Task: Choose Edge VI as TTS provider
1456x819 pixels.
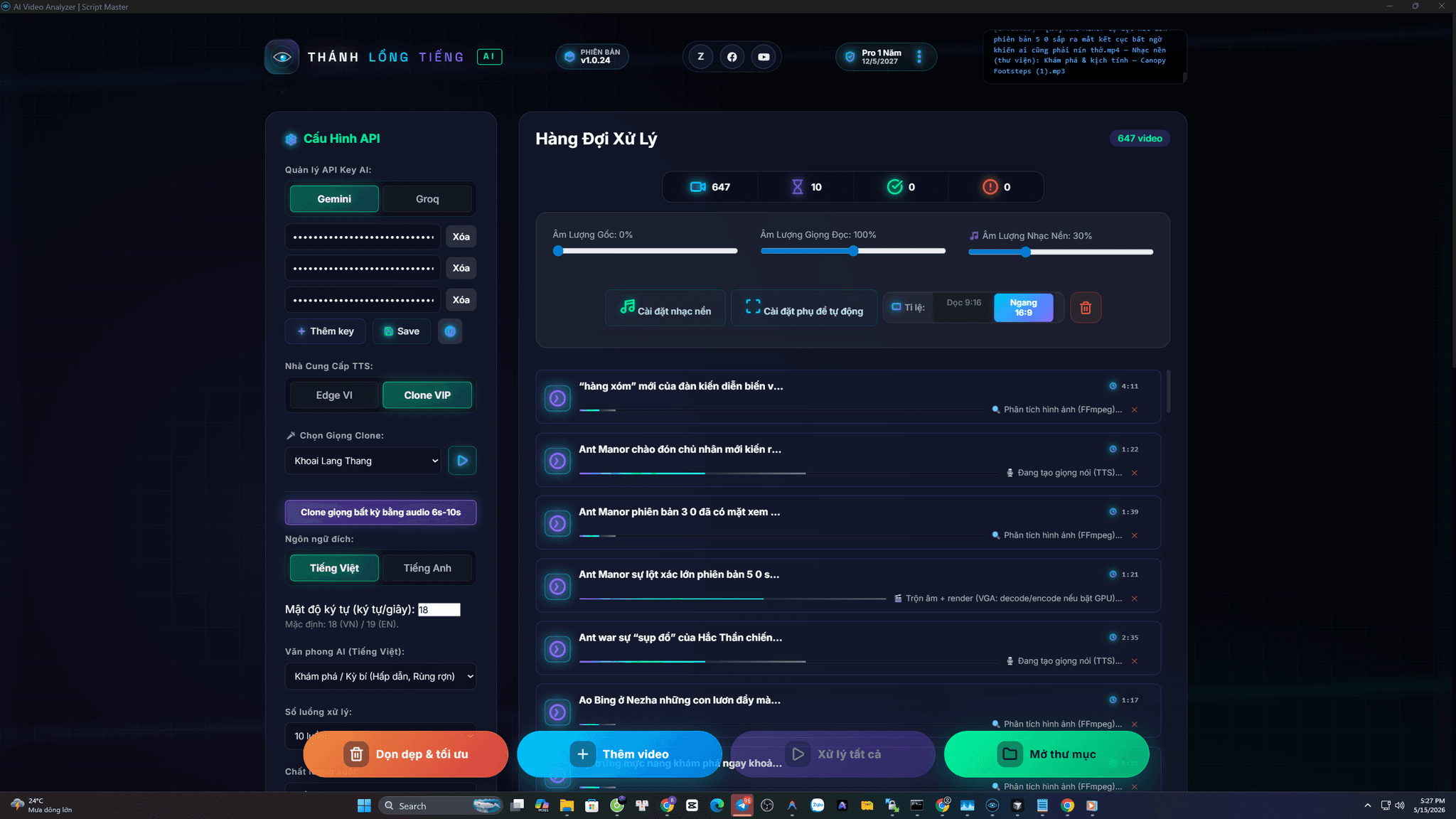Action: pos(334,395)
